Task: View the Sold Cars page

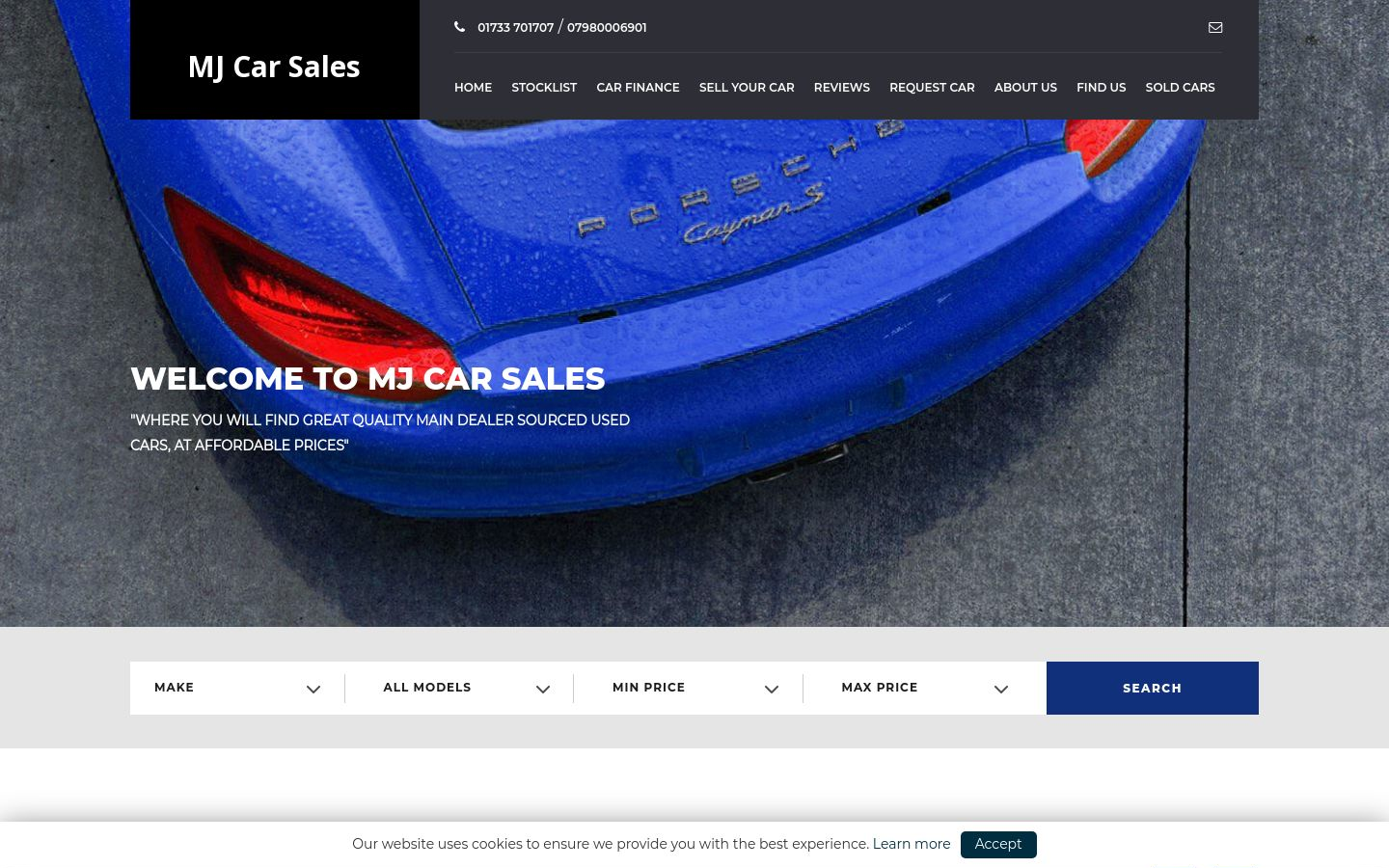Action: tap(1180, 87)
